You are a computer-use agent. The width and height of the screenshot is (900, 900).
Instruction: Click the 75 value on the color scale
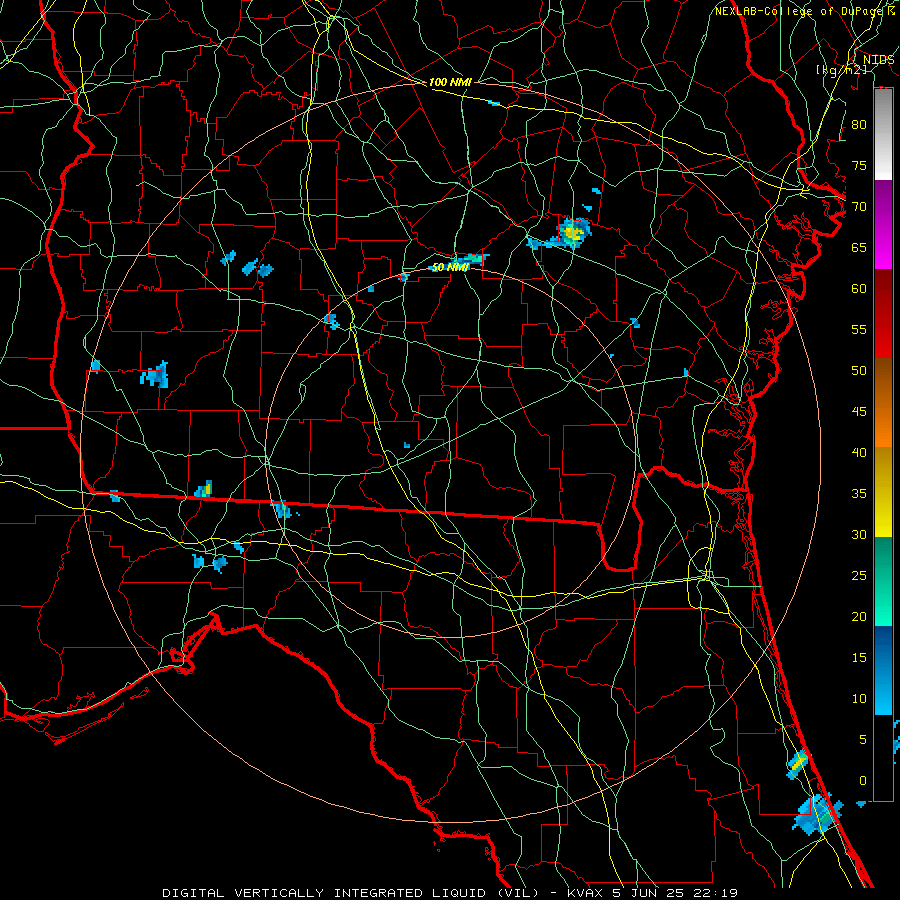tap(859, 165)
